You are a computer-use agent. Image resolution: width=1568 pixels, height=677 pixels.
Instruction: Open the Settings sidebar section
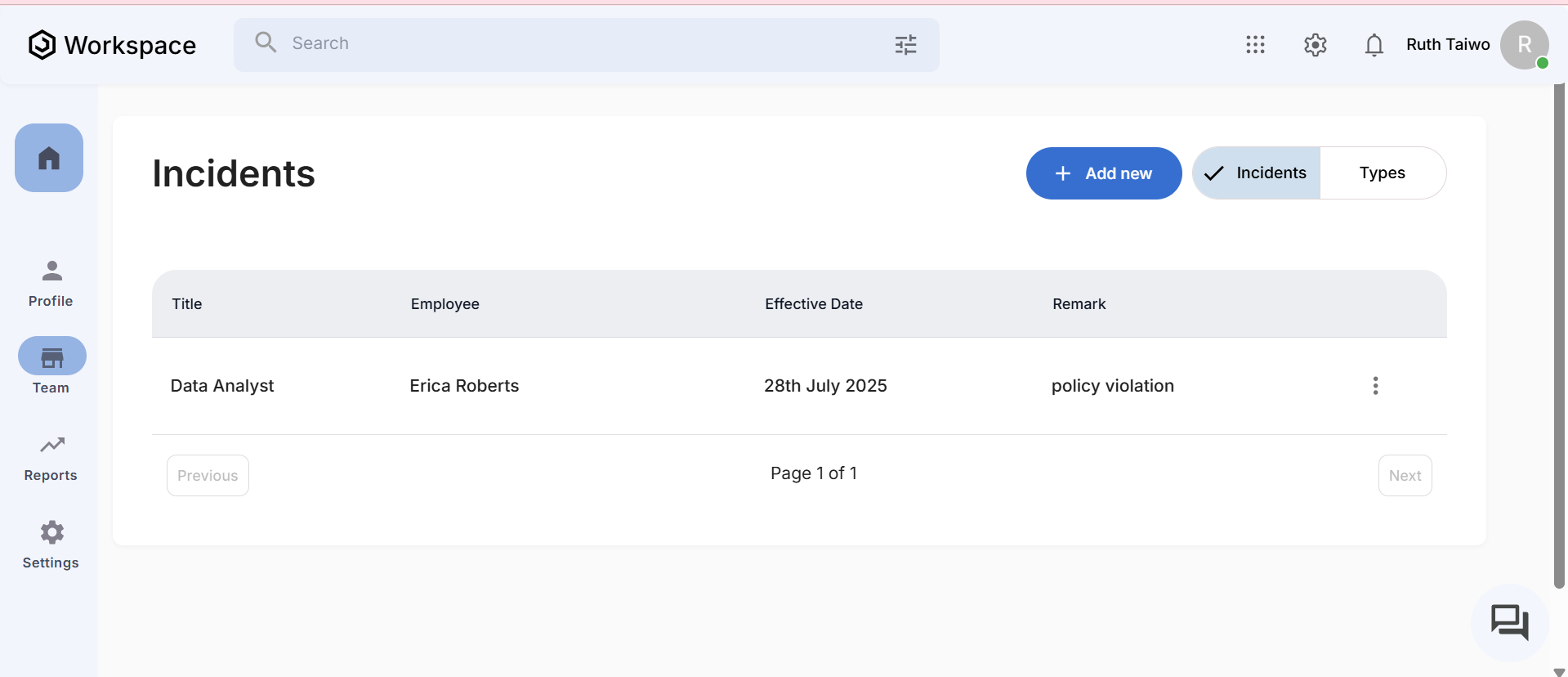pyautogui.click(x=51, y=545)
